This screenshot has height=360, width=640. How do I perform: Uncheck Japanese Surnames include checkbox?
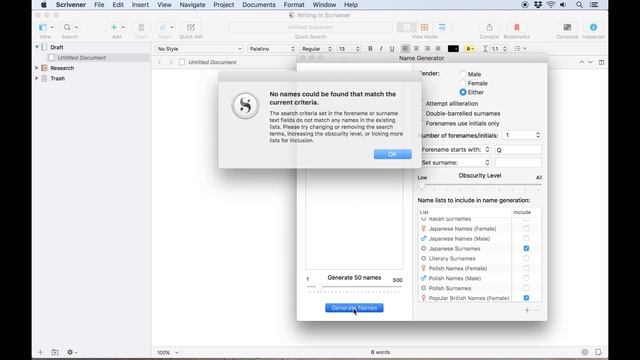(526, 248)
